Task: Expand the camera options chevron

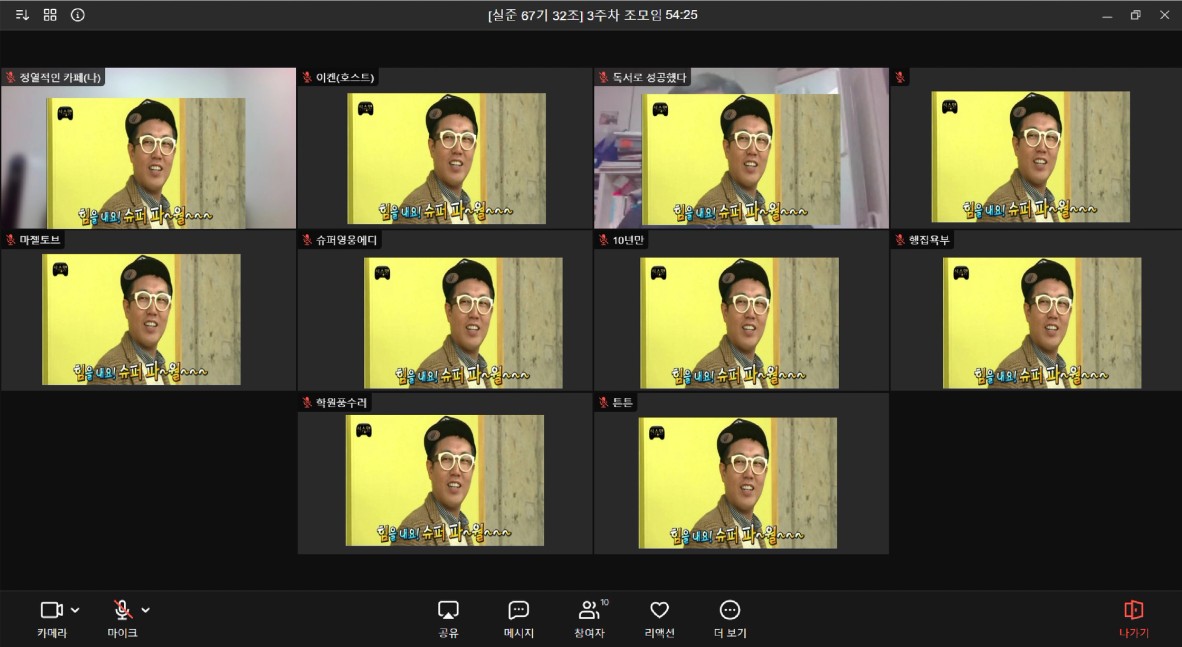Action: point(76,610)
